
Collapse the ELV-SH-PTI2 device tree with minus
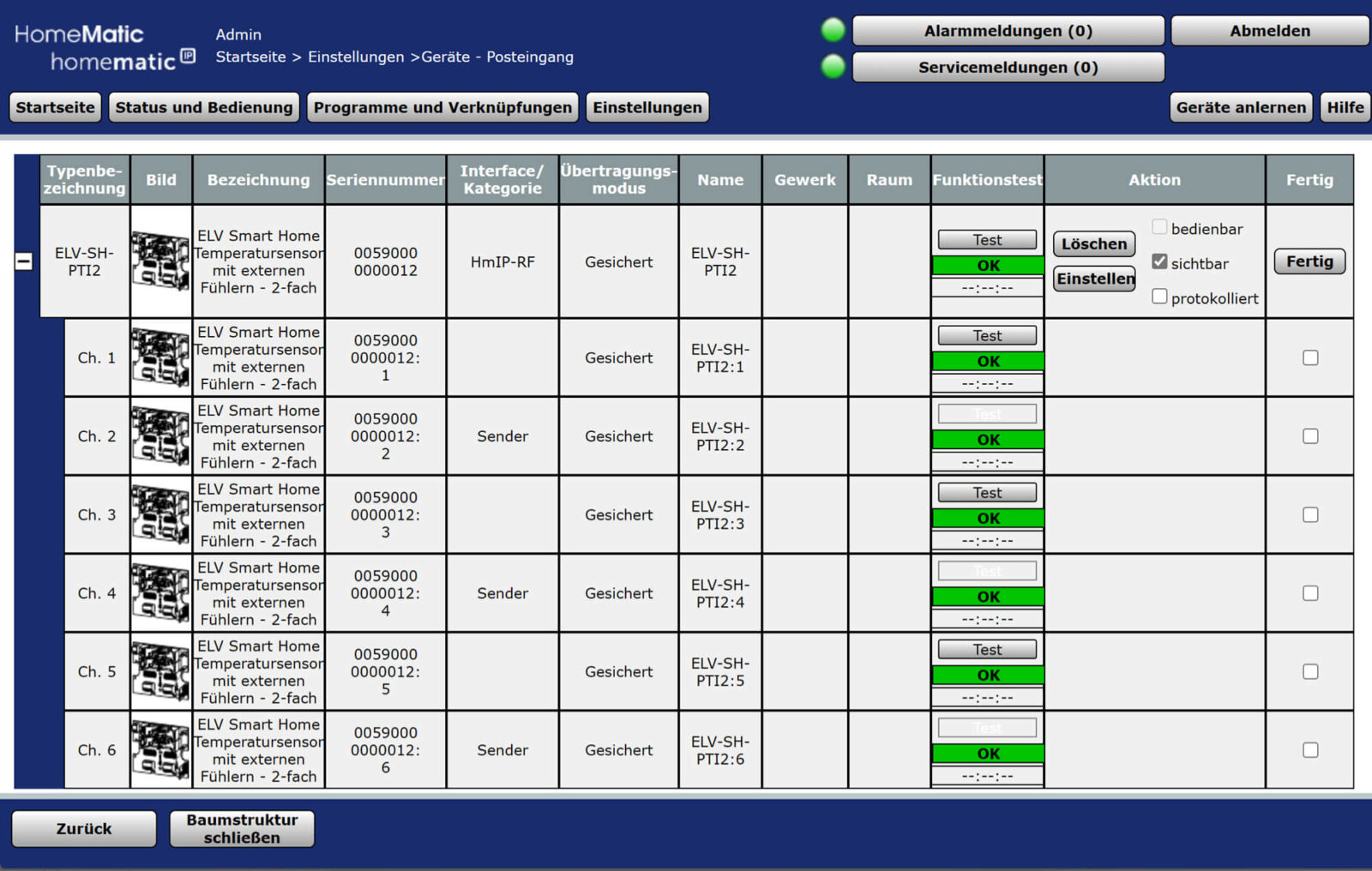24,261
